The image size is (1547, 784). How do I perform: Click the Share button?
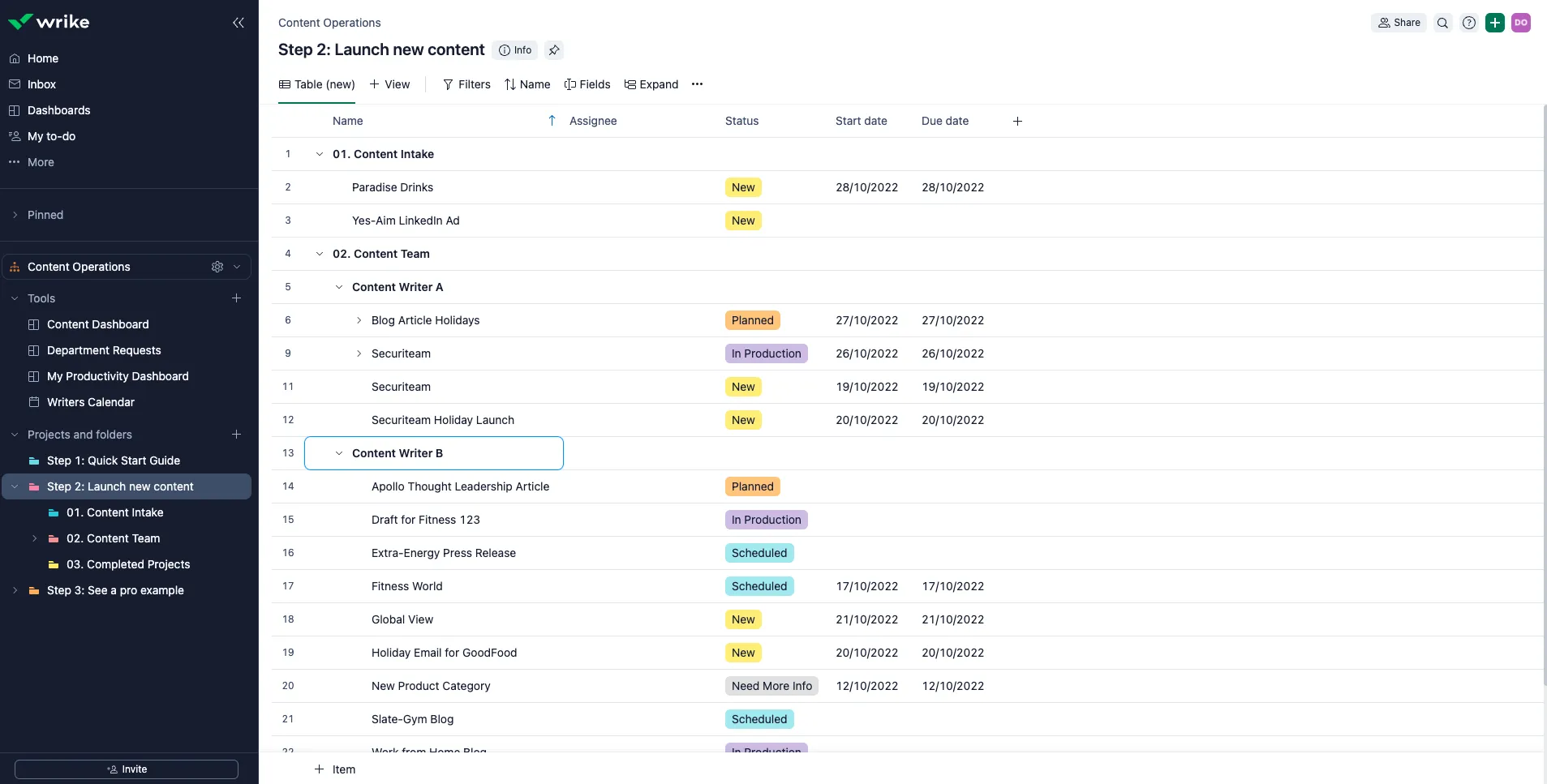tap(1399, 23)
